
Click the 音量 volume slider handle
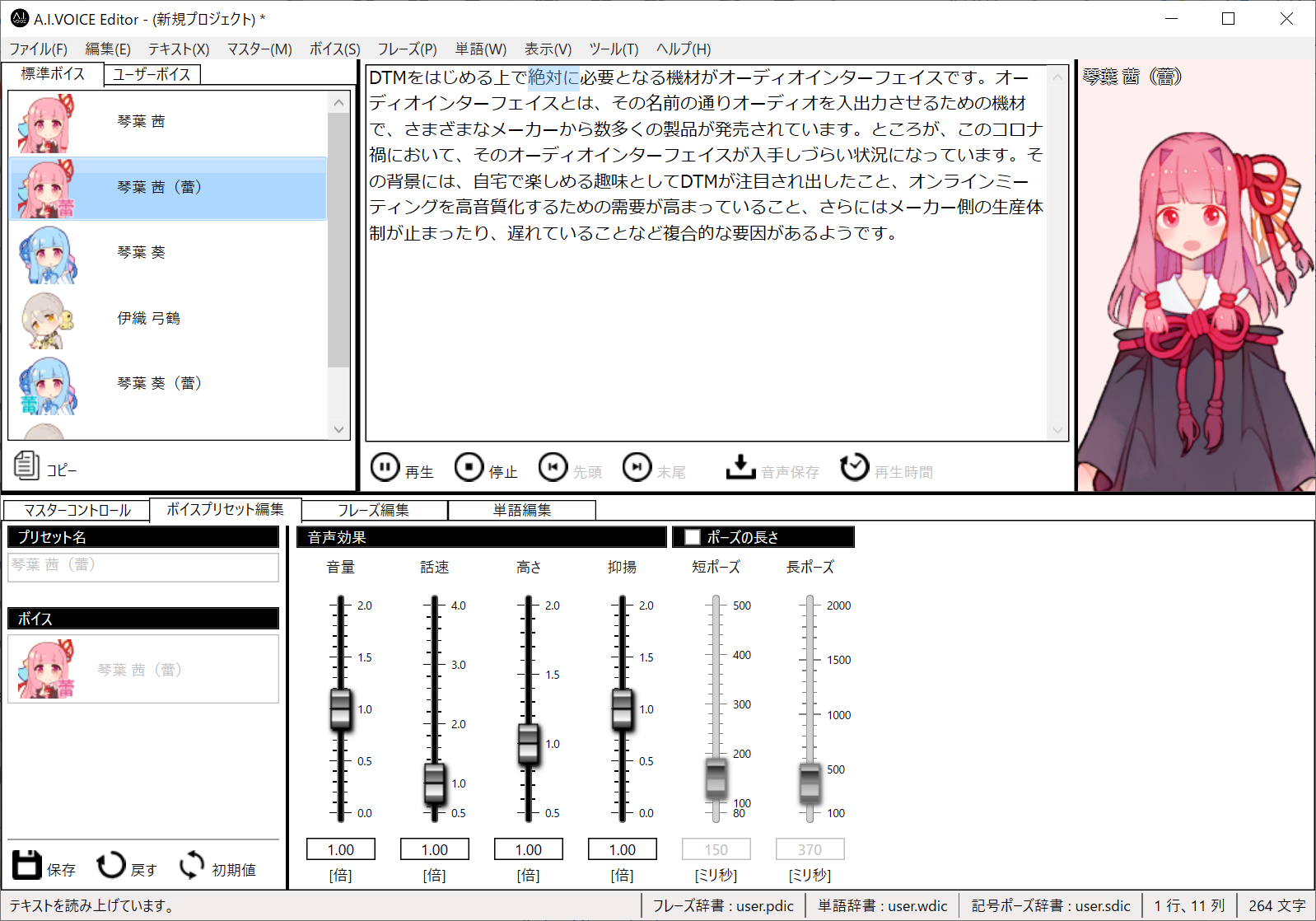[x=340, y=709]
